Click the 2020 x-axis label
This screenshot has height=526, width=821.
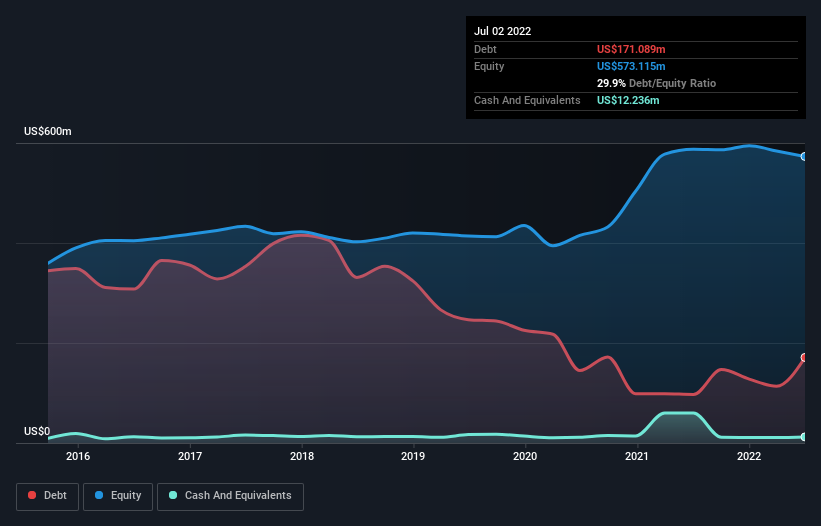(525, 456)
